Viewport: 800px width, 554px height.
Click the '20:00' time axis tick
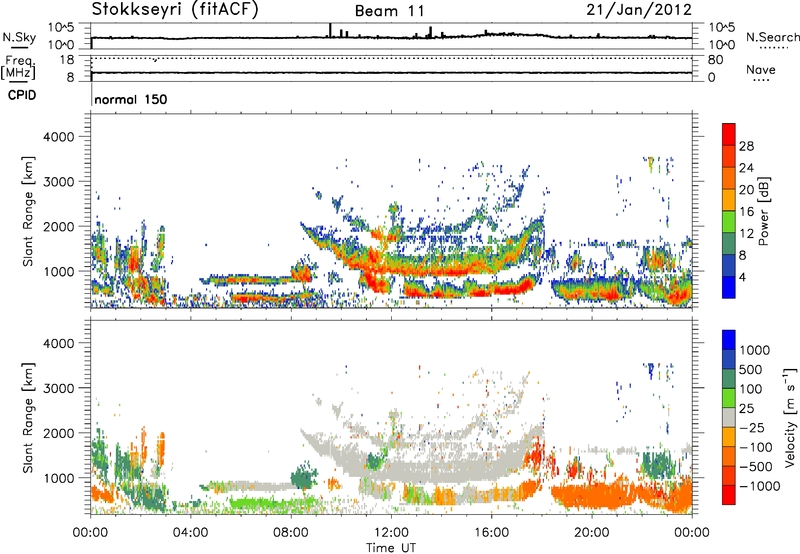coord(592,533)
